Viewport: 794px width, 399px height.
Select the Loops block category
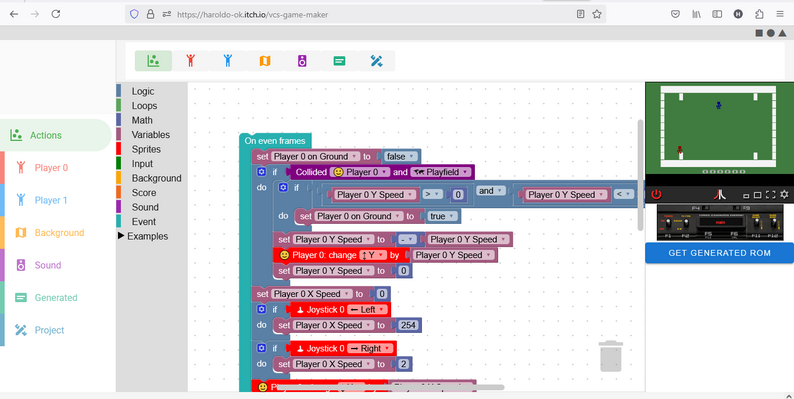(144, 106)
